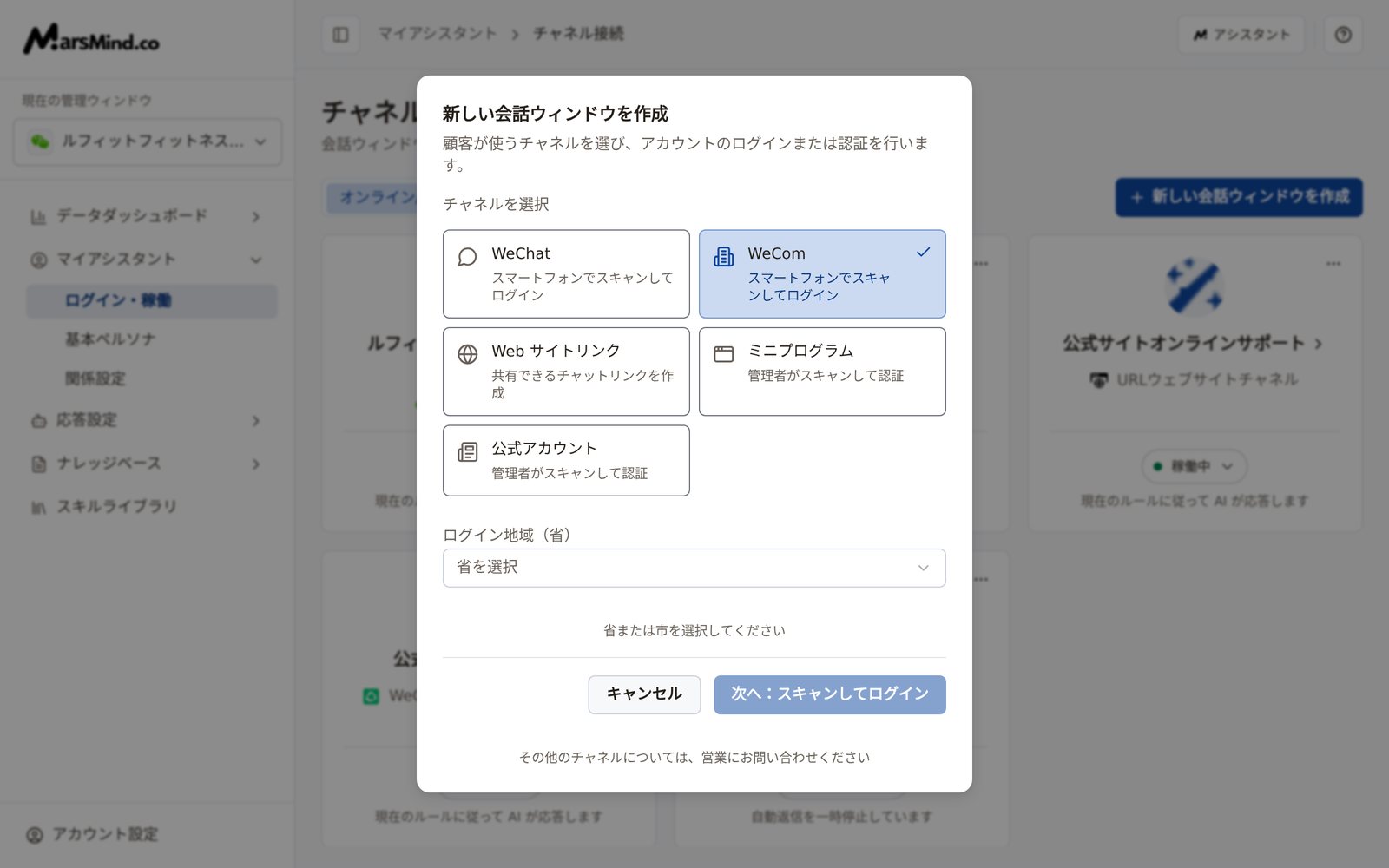Open the help question mark icon

[1343, 35]
